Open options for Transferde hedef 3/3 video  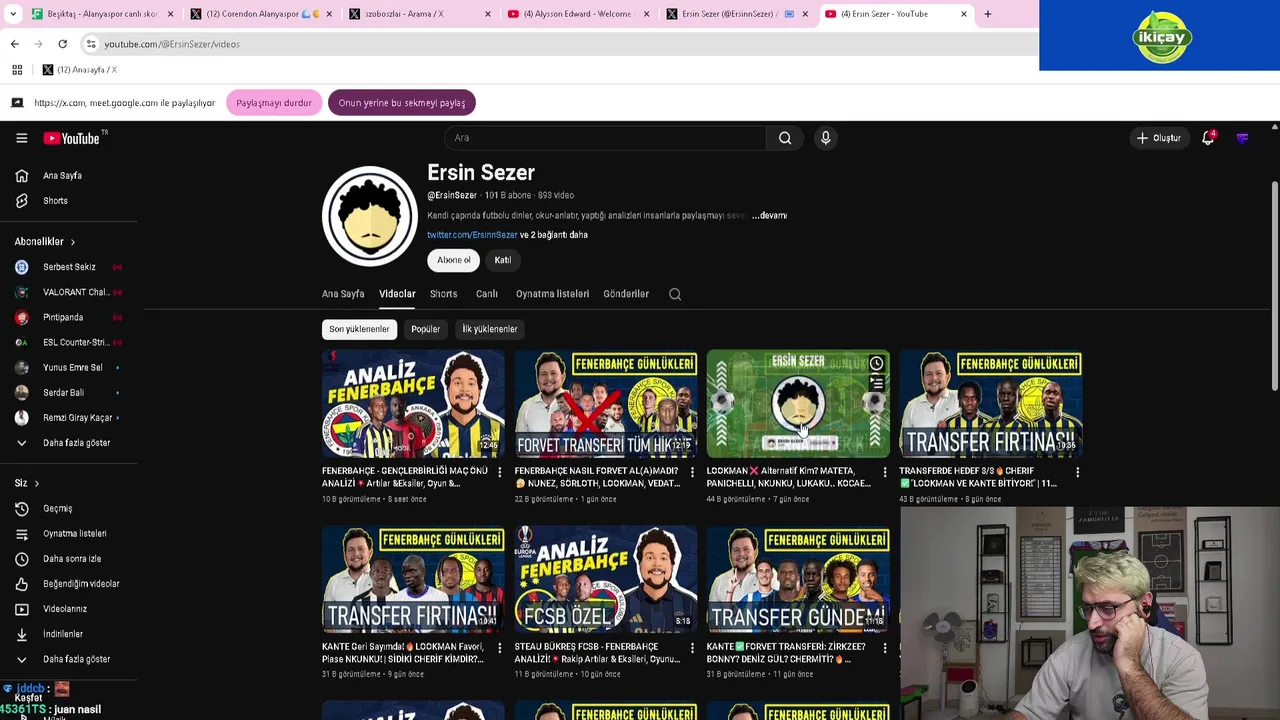pos(1077,472)
